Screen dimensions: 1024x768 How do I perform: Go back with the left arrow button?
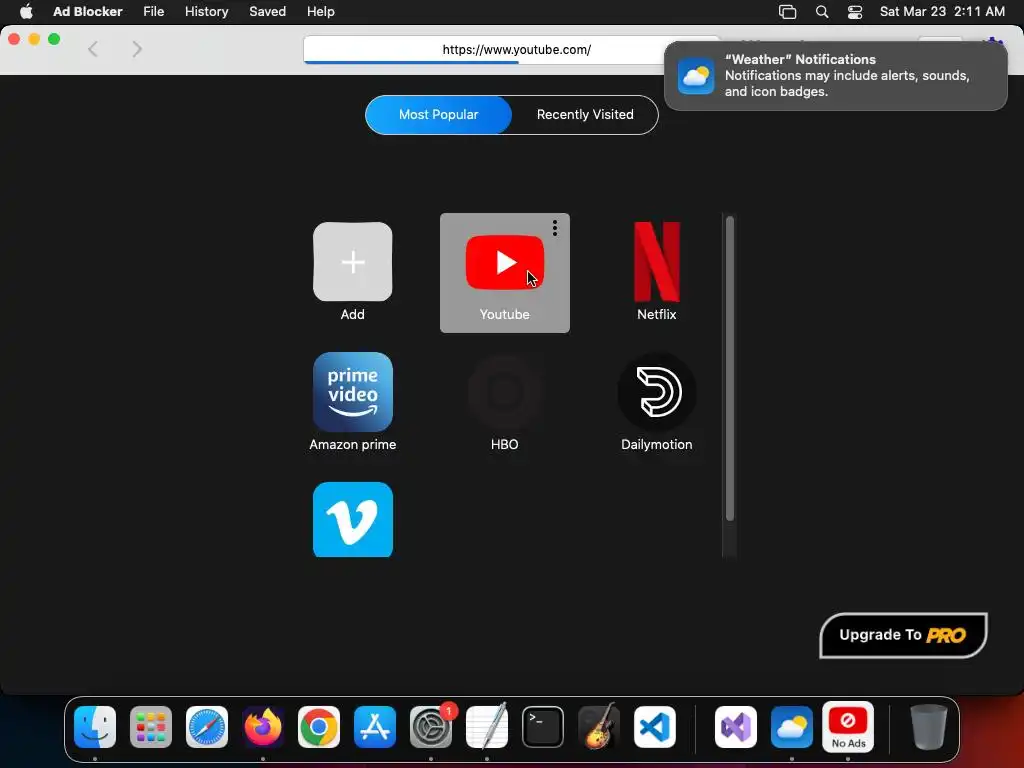[x=93, y=49]
